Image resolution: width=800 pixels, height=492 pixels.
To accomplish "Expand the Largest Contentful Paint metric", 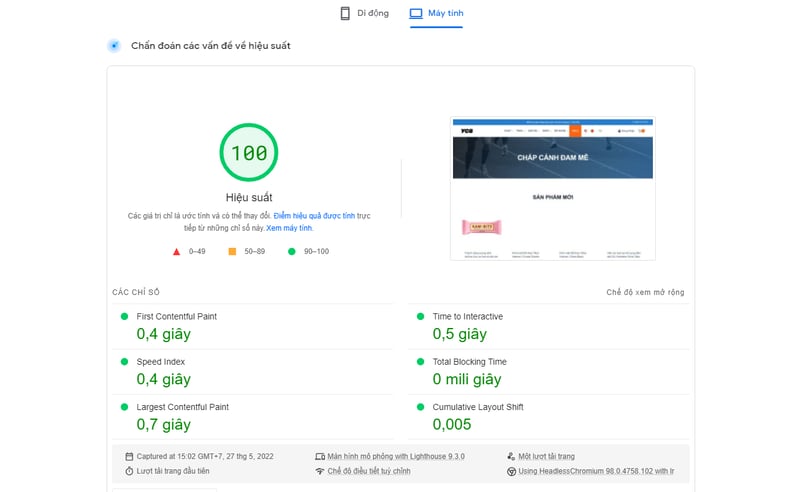I will [183, 407].
